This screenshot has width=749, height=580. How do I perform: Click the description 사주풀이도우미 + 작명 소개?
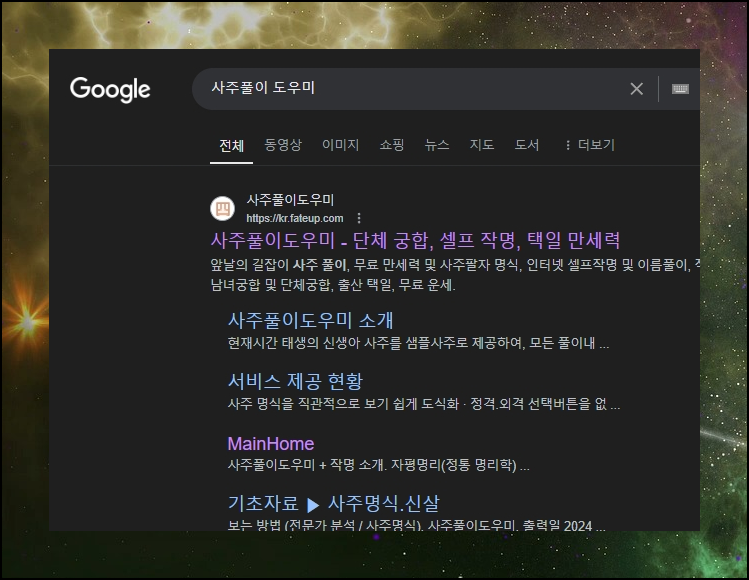(x=378, y=465)
